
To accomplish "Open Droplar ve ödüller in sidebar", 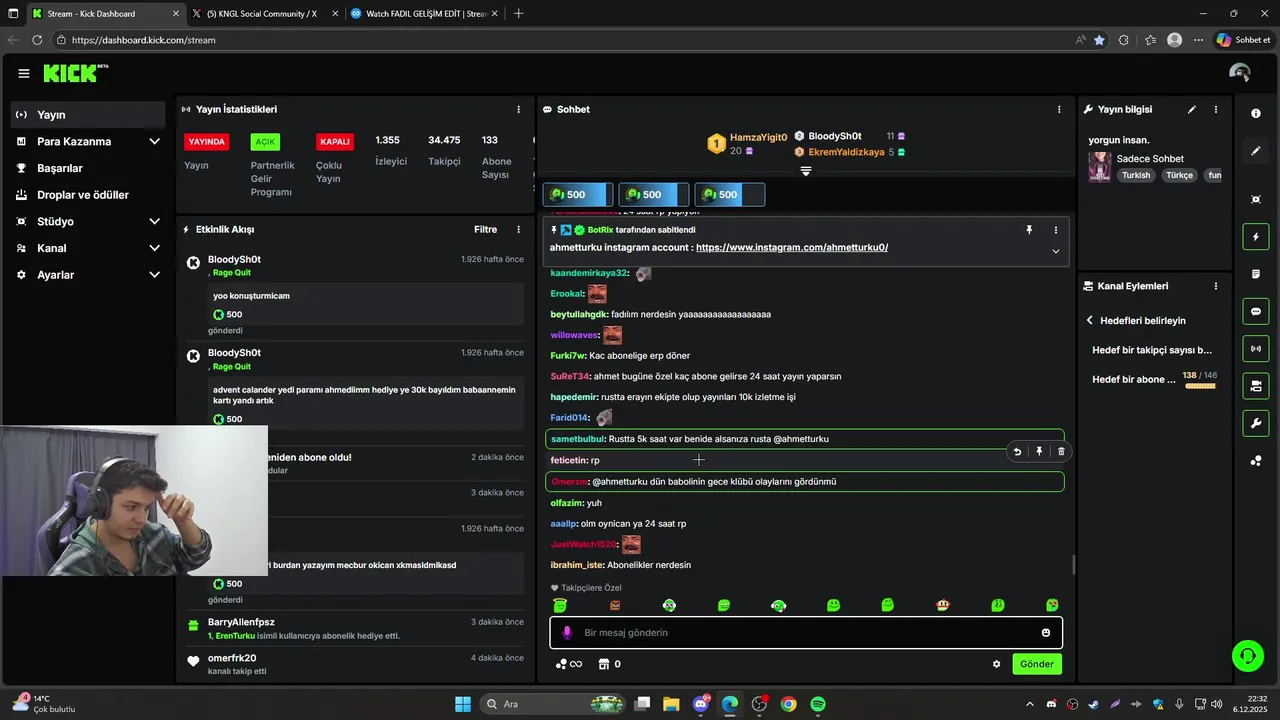I will tap(88, 195).
